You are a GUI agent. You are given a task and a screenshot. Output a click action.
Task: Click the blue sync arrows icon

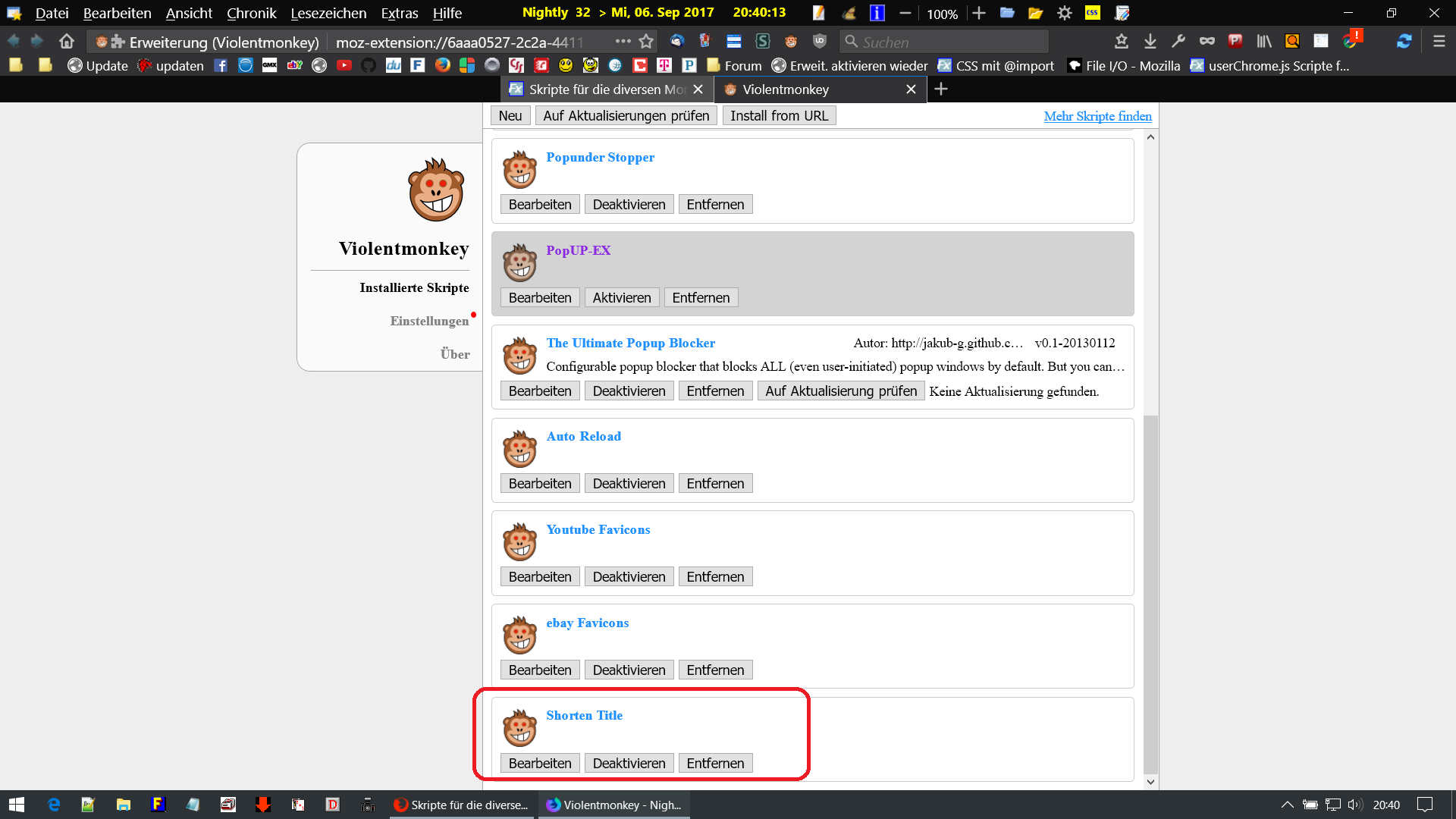tap(1404, 42)
